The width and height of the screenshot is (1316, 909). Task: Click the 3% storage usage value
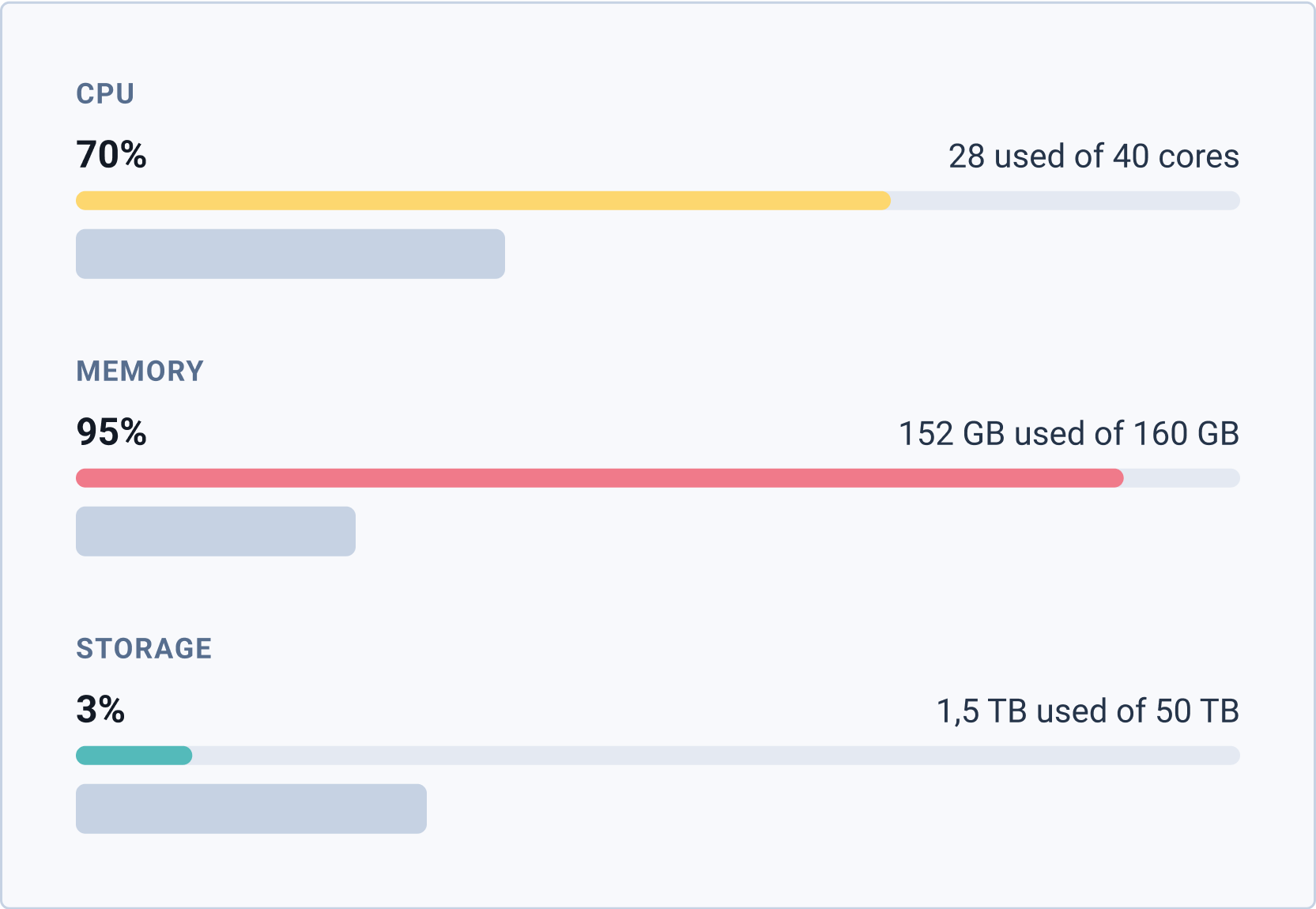tap(100, 710)
